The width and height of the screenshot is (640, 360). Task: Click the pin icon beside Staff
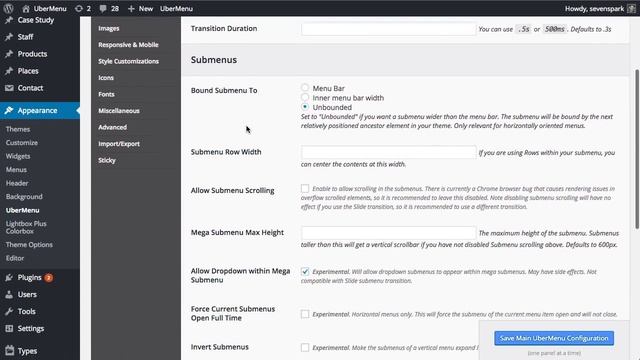pyautogui.click(x=9, y=37)
